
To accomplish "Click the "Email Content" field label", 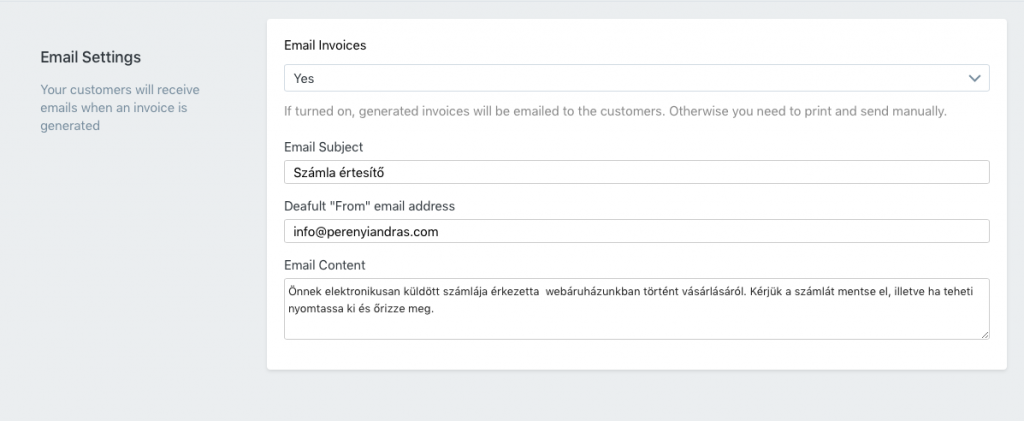I will click(325, 265).
